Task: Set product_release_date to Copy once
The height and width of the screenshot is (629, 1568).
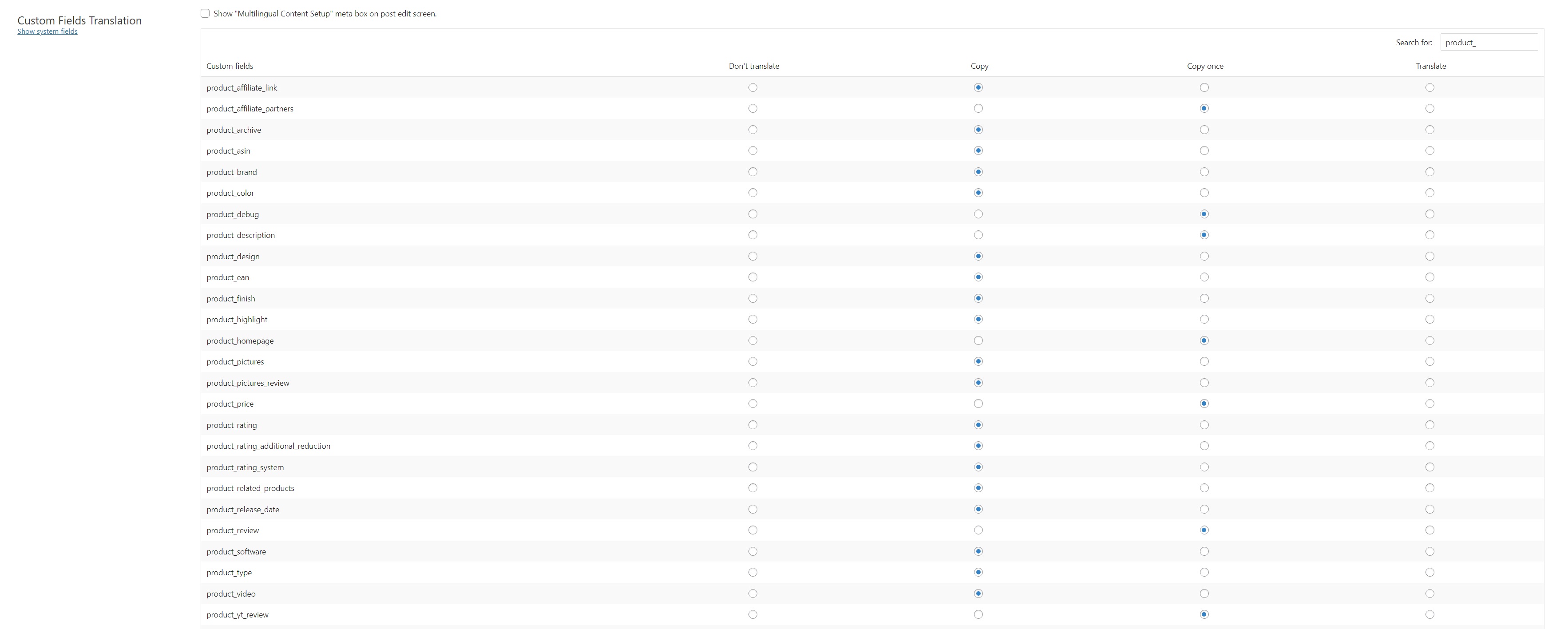Action: pyautogui.click(x=1204, y=509)
